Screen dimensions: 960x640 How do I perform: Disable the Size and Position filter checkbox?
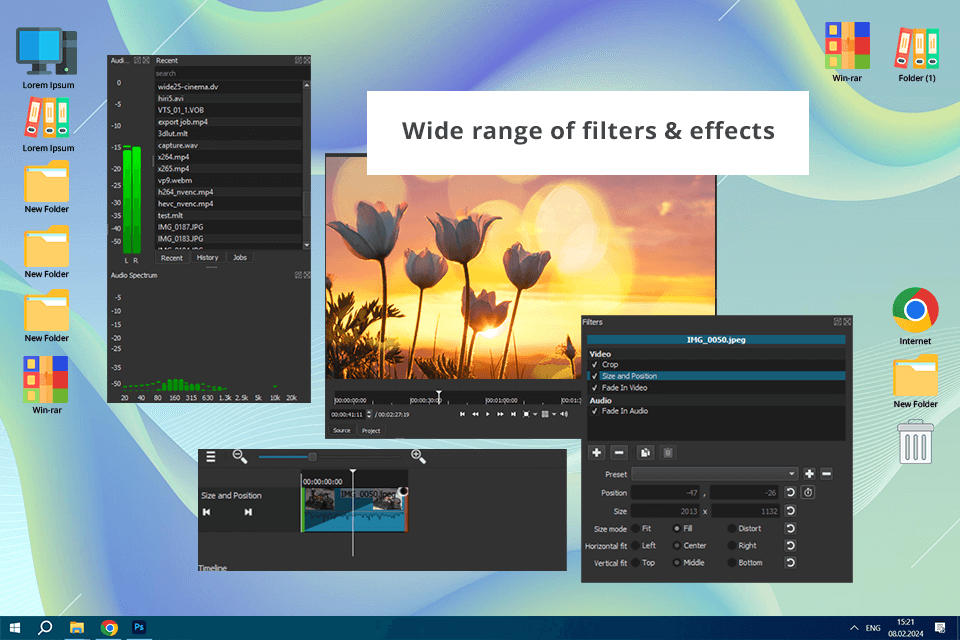click(594, 376)
